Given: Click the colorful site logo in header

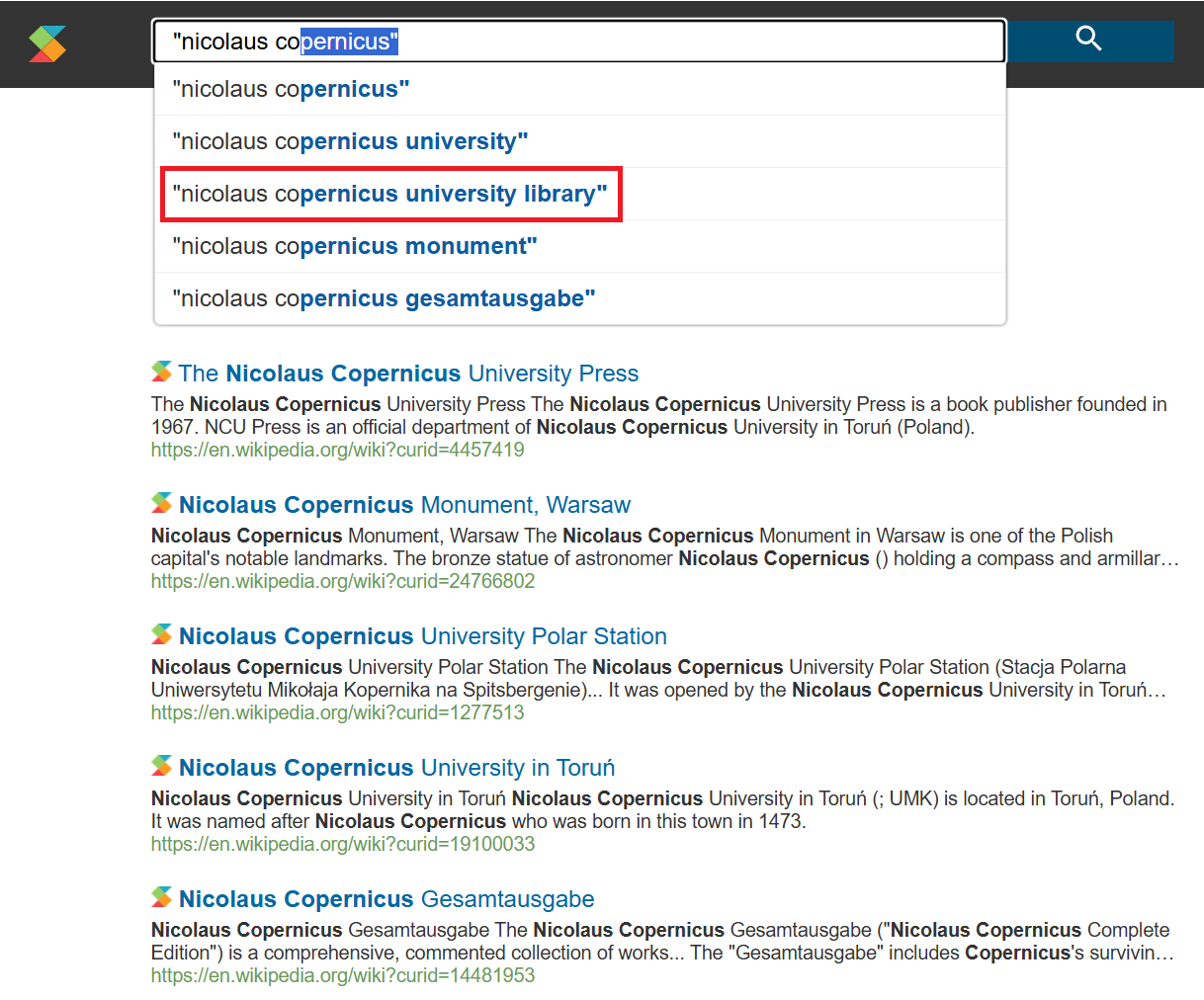Looking at the screenshot, I should click(x=46, y=43).
